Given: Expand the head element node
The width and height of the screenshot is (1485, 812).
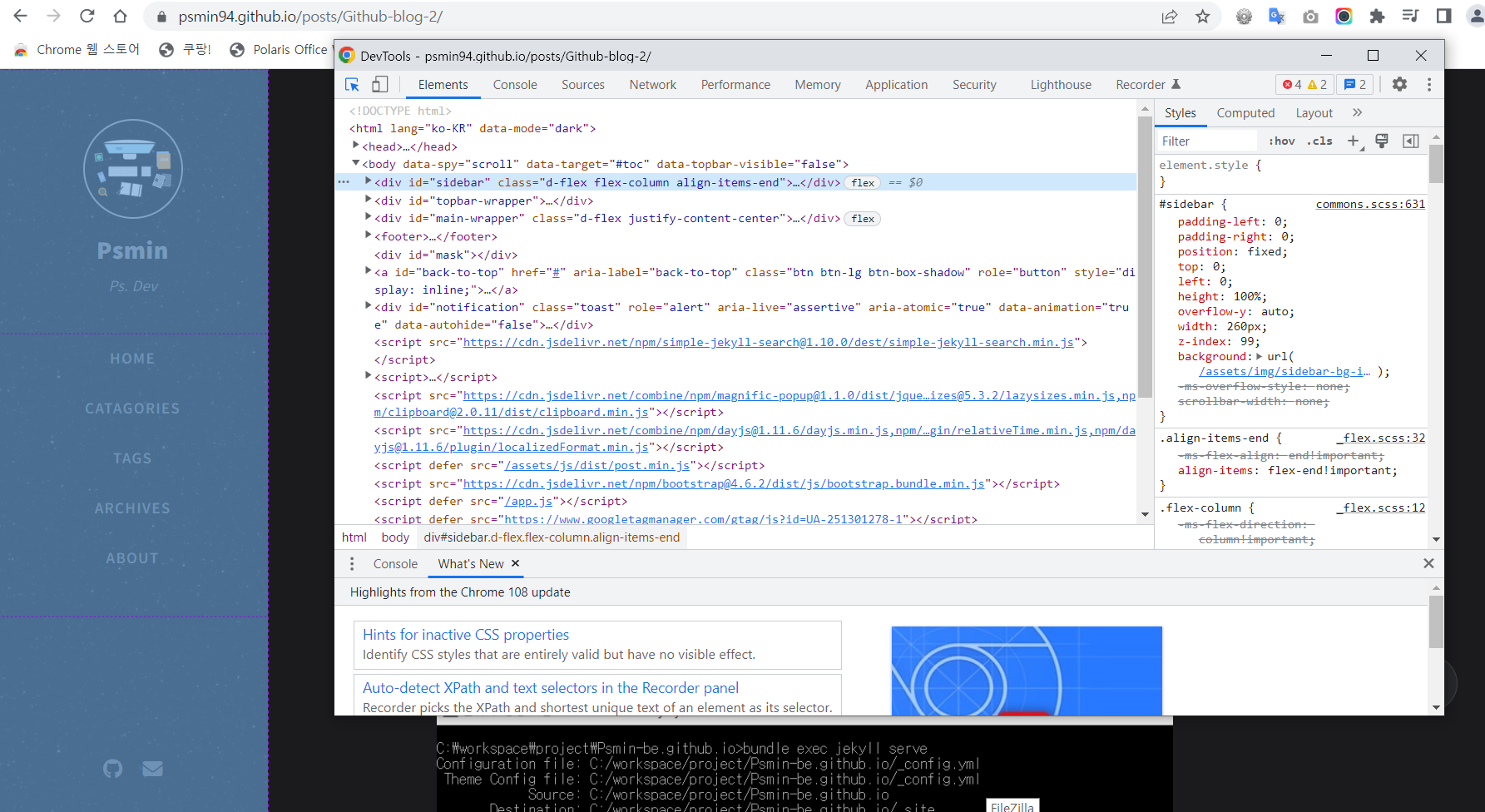Looking at the screenshot, I should click(x=356, y=146).
